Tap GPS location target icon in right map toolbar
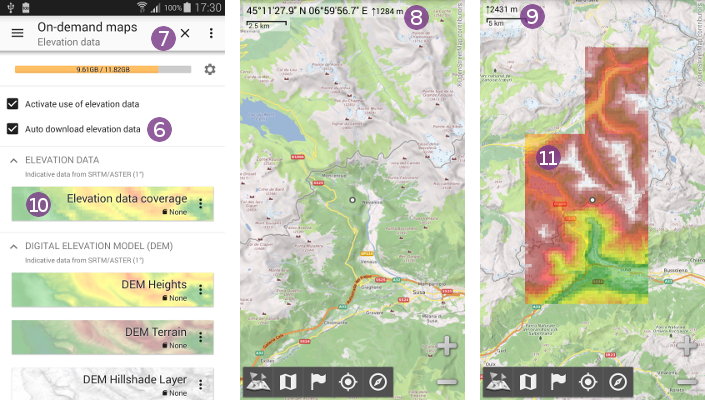The height and width of the screenshot is (400, 705). click(x=588, y=382)
